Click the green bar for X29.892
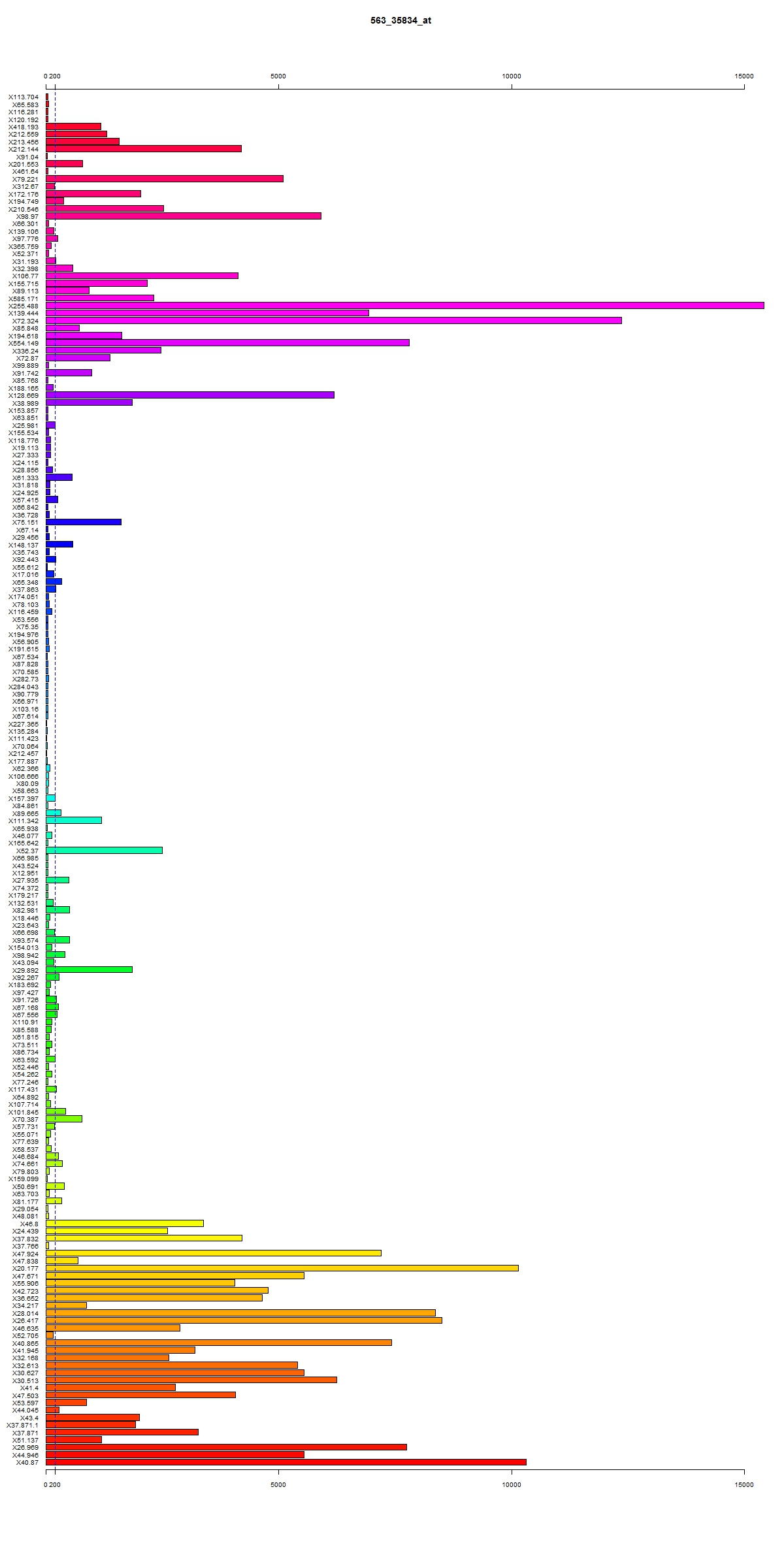784x1568 pixels. point(90,969)
